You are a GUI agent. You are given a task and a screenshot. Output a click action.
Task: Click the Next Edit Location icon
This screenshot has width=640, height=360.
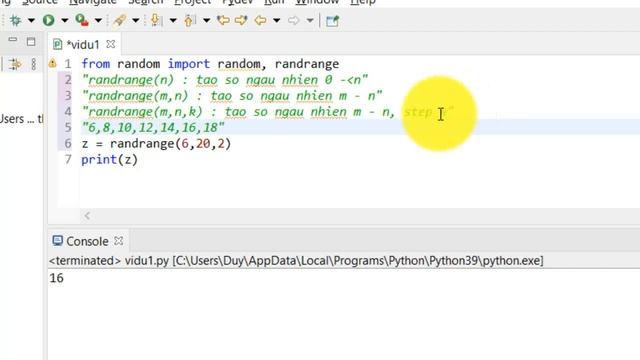(241, 20)
